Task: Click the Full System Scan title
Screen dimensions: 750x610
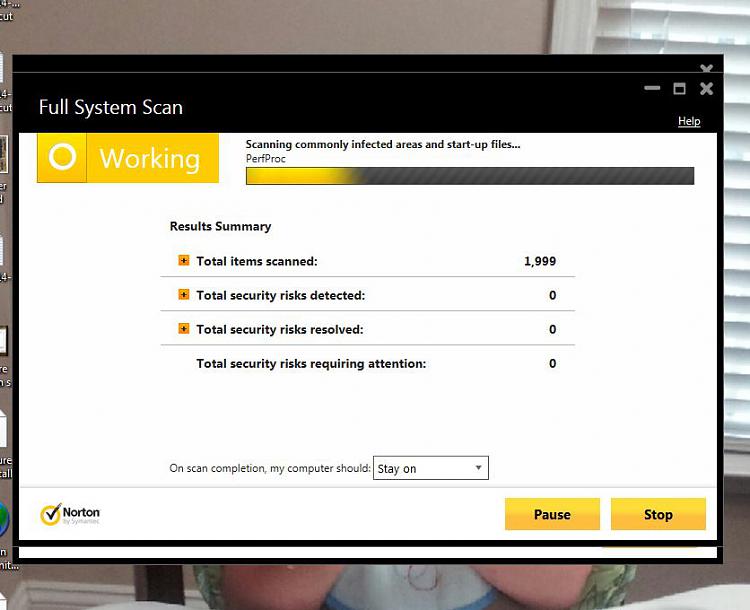Action: [111, 107]
